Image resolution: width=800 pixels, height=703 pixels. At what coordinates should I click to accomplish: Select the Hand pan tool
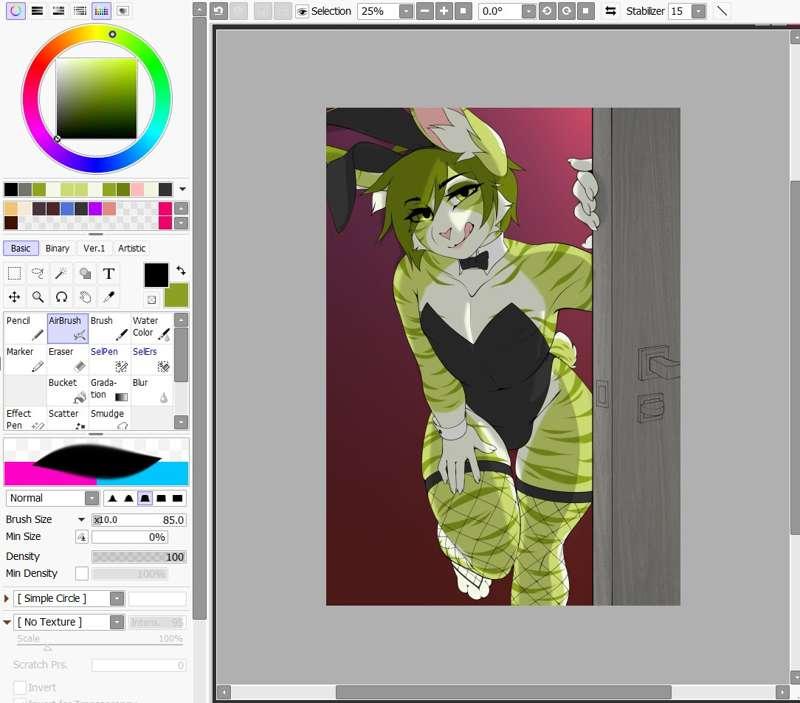(85, 297)
